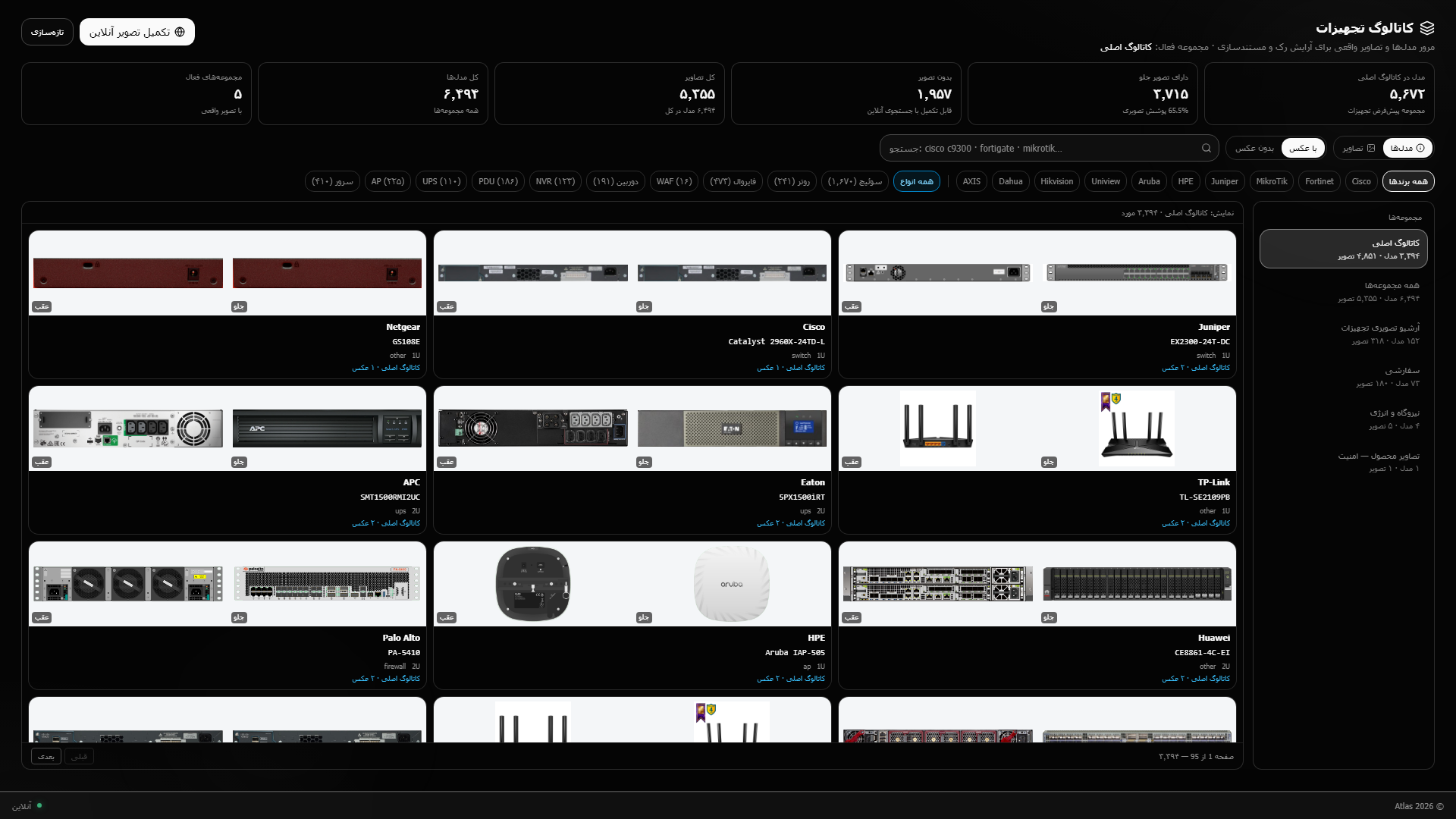The height and width of the screenshot is (819, 1456).
Task: Open the Juniper EX2300-24T-DC front thumbnail
Action: click(1137, 273)
